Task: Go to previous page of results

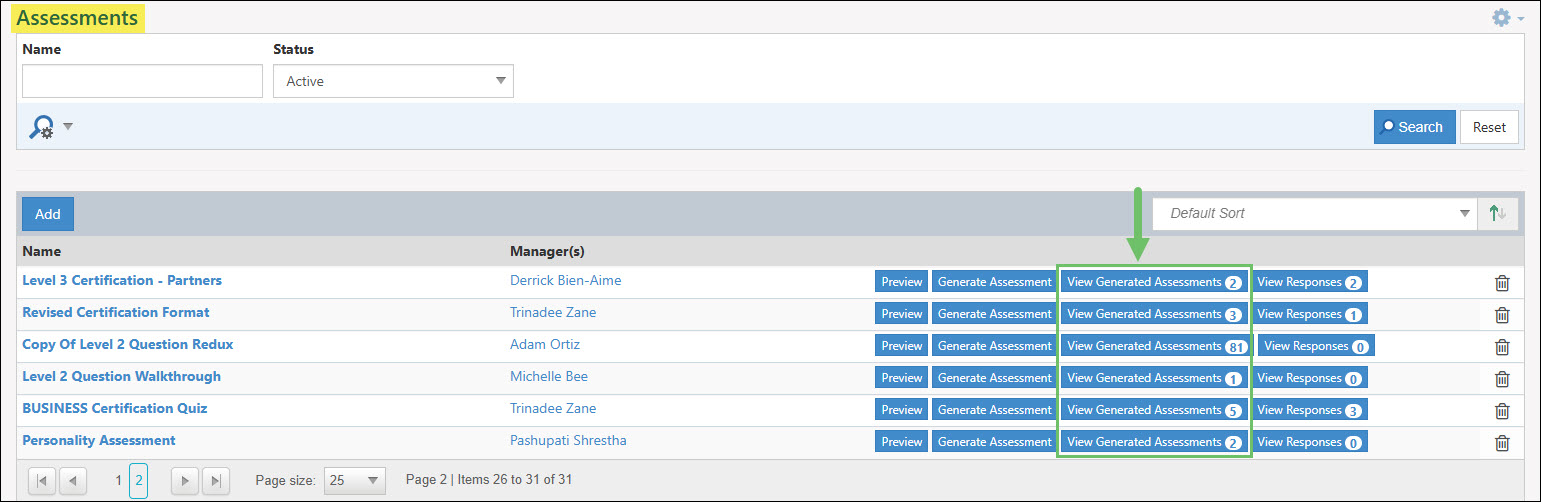Action: click(73, 481)
